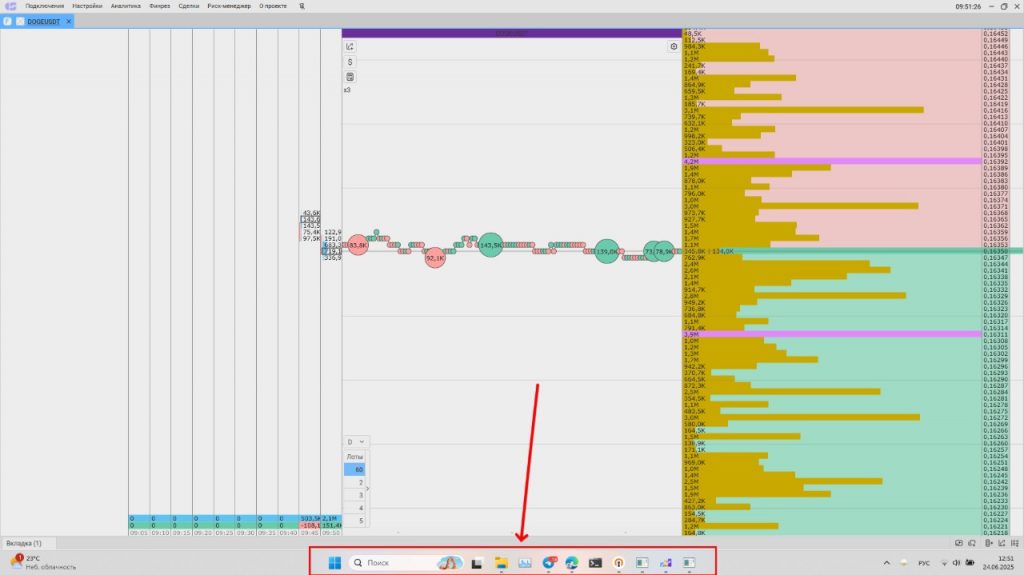The height and width of the screenshot is (575, 1024).
Task: Open the Подключения menu
Action: [44, 6]
